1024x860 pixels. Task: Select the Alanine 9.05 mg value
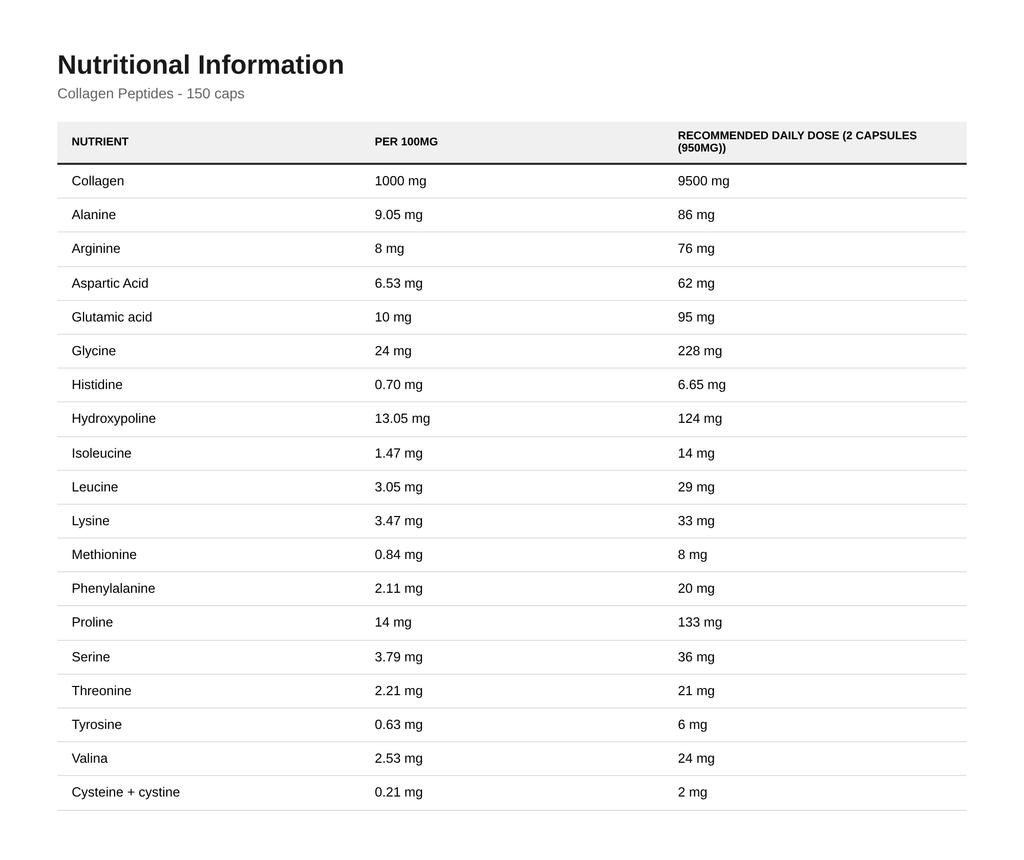pyautogui.click(x=398, y=215)
